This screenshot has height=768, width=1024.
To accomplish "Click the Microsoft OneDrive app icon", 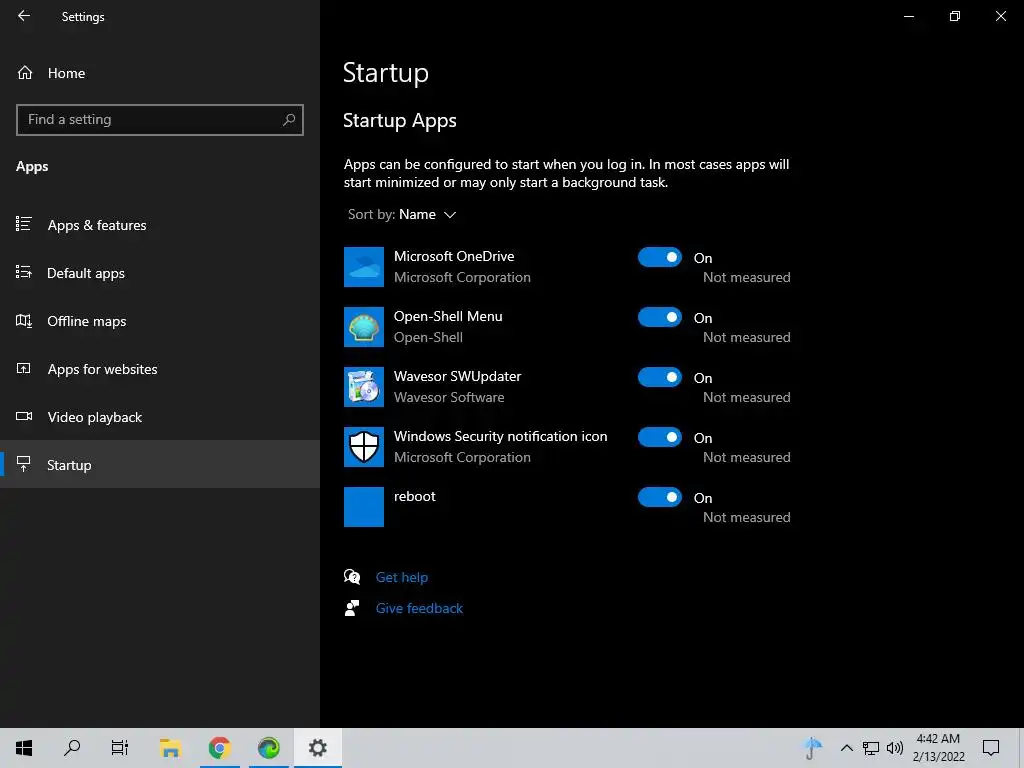I will click(x=364, y=267).
